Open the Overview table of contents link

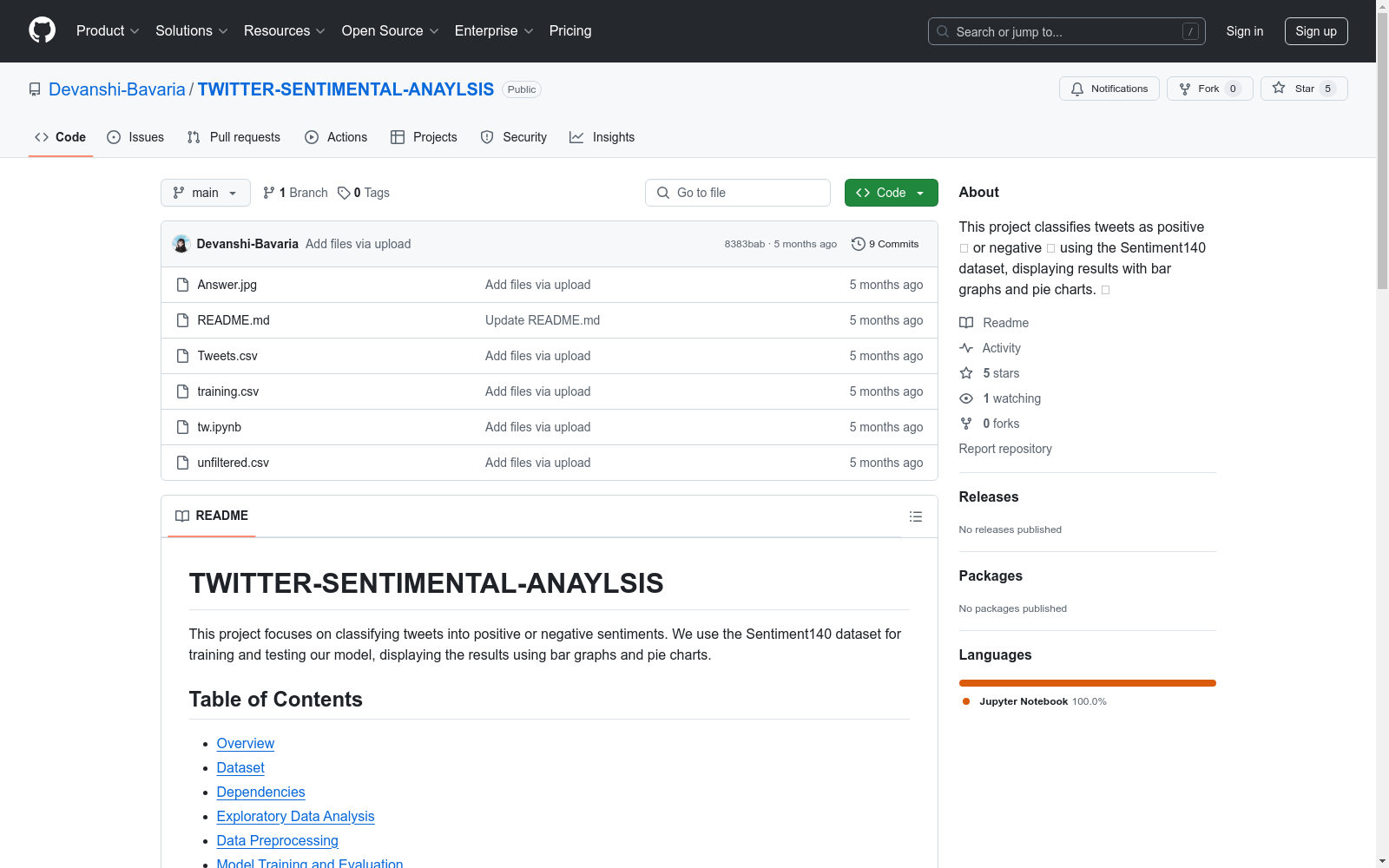(x=246, y=744)
